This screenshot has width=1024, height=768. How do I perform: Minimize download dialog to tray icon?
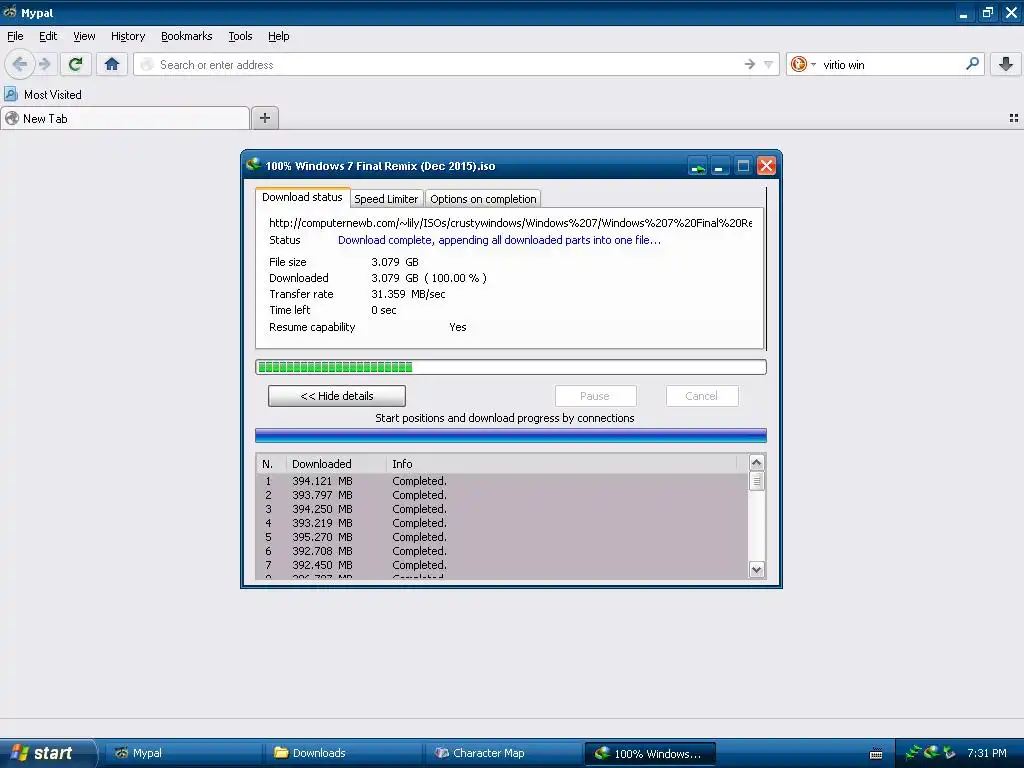point(697,167)
